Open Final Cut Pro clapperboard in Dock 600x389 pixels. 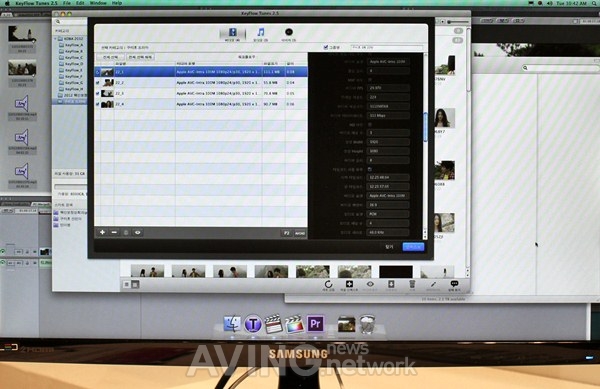tap(273, 324)
